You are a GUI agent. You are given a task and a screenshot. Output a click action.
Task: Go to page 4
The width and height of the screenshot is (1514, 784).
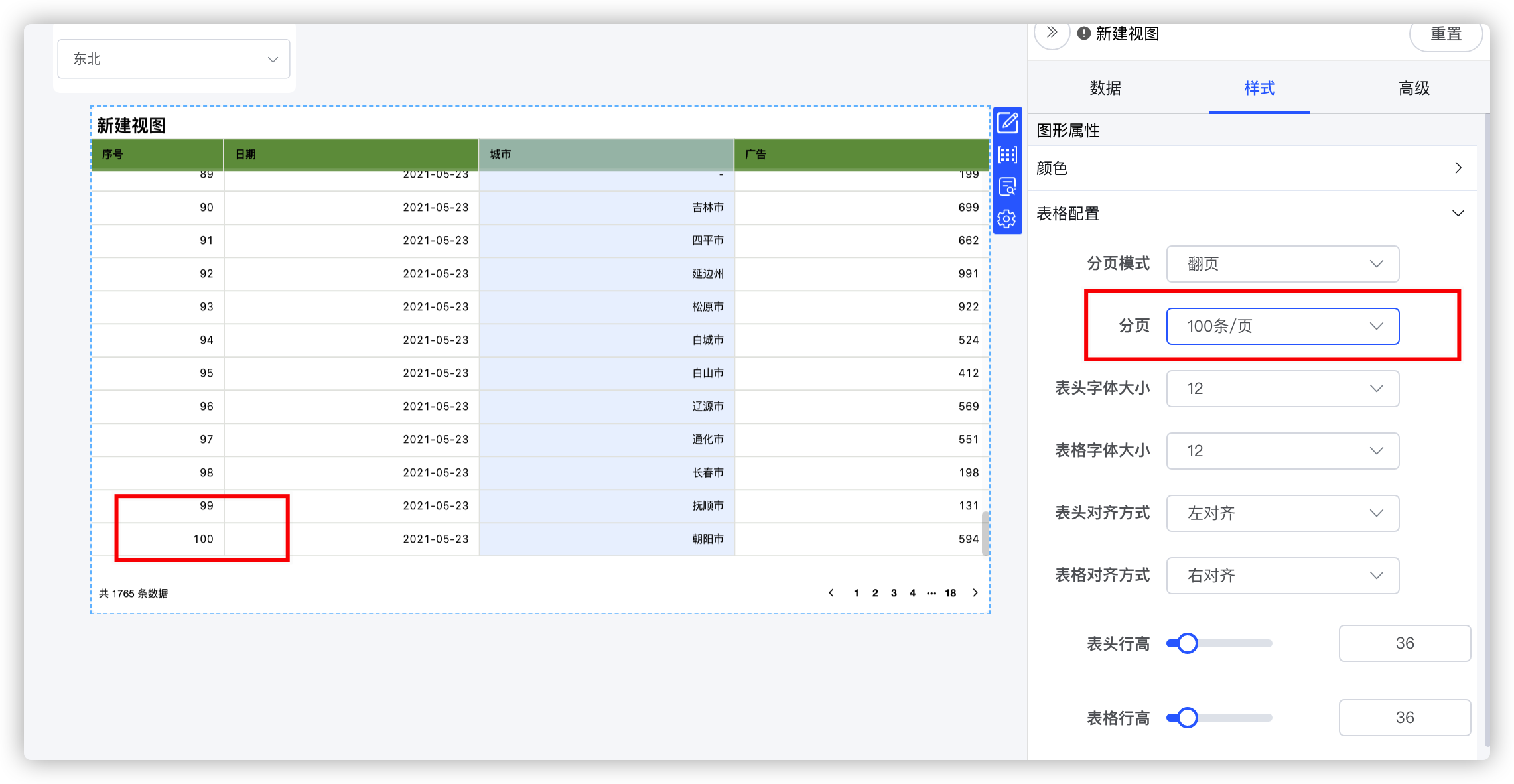pos(912,593)
